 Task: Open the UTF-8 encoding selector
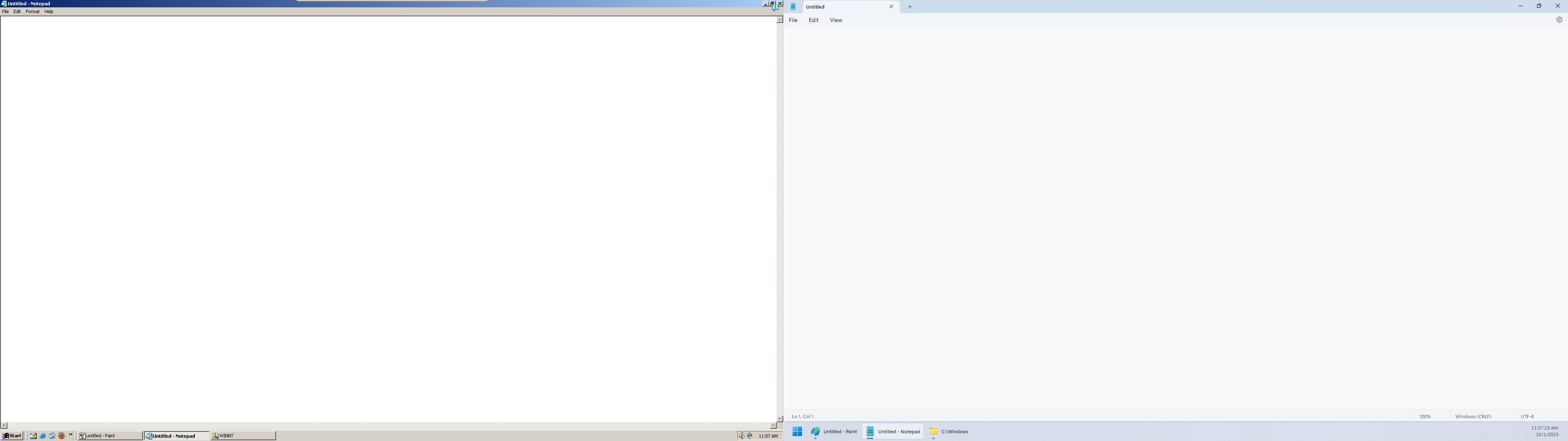pyautogui.click(x=1527, y=416)
